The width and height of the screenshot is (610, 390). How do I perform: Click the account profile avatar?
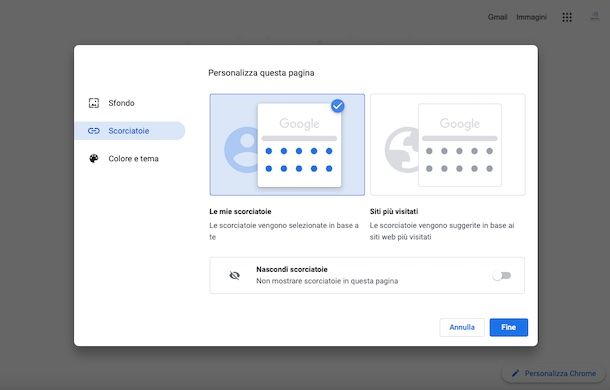(595, 17)
